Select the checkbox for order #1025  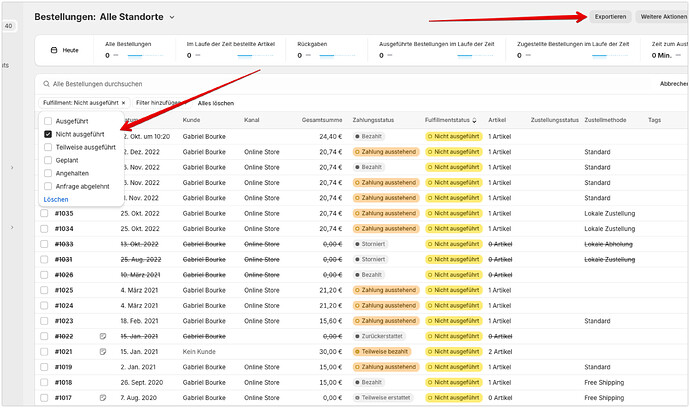pyautogui.click(x=44, y=290)
